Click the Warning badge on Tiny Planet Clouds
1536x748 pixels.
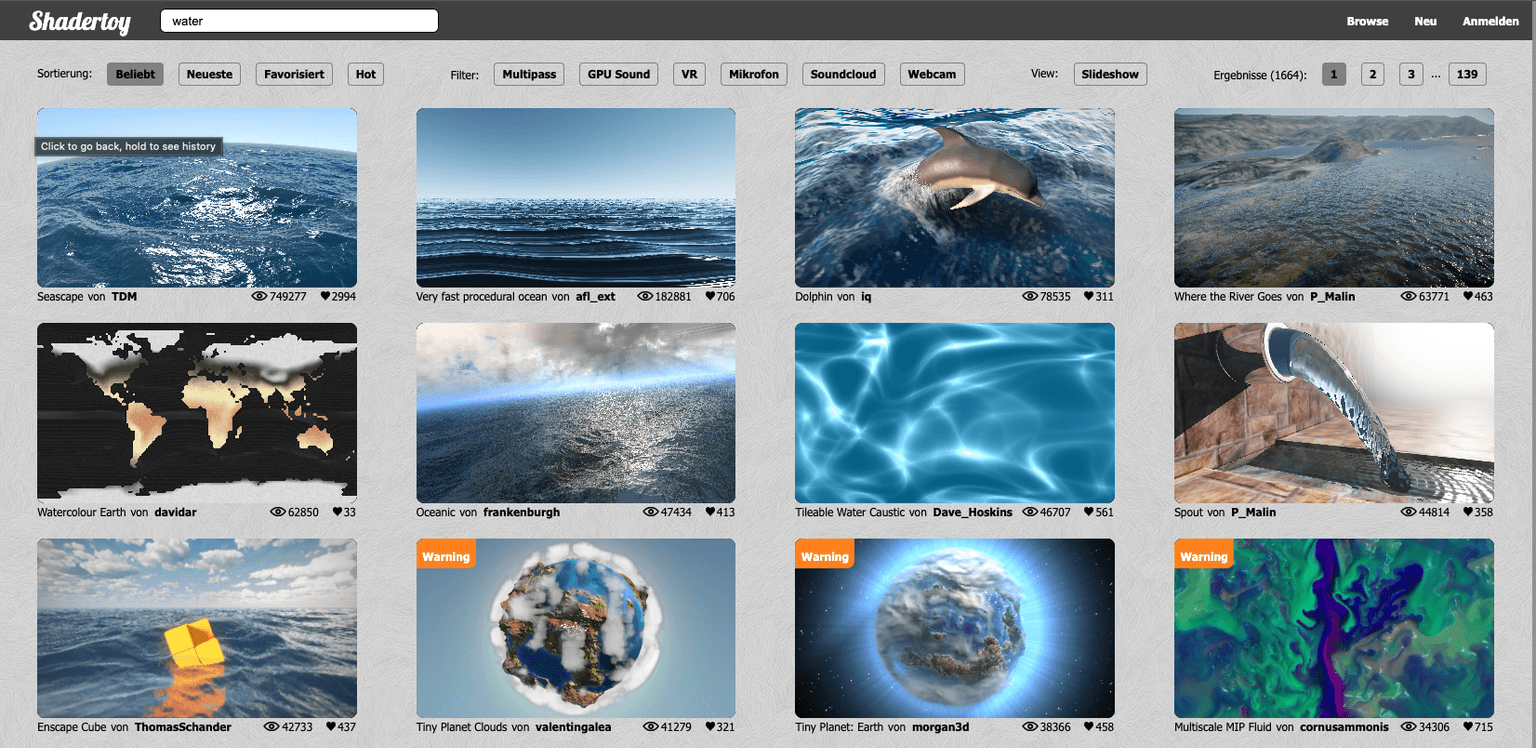446,555
